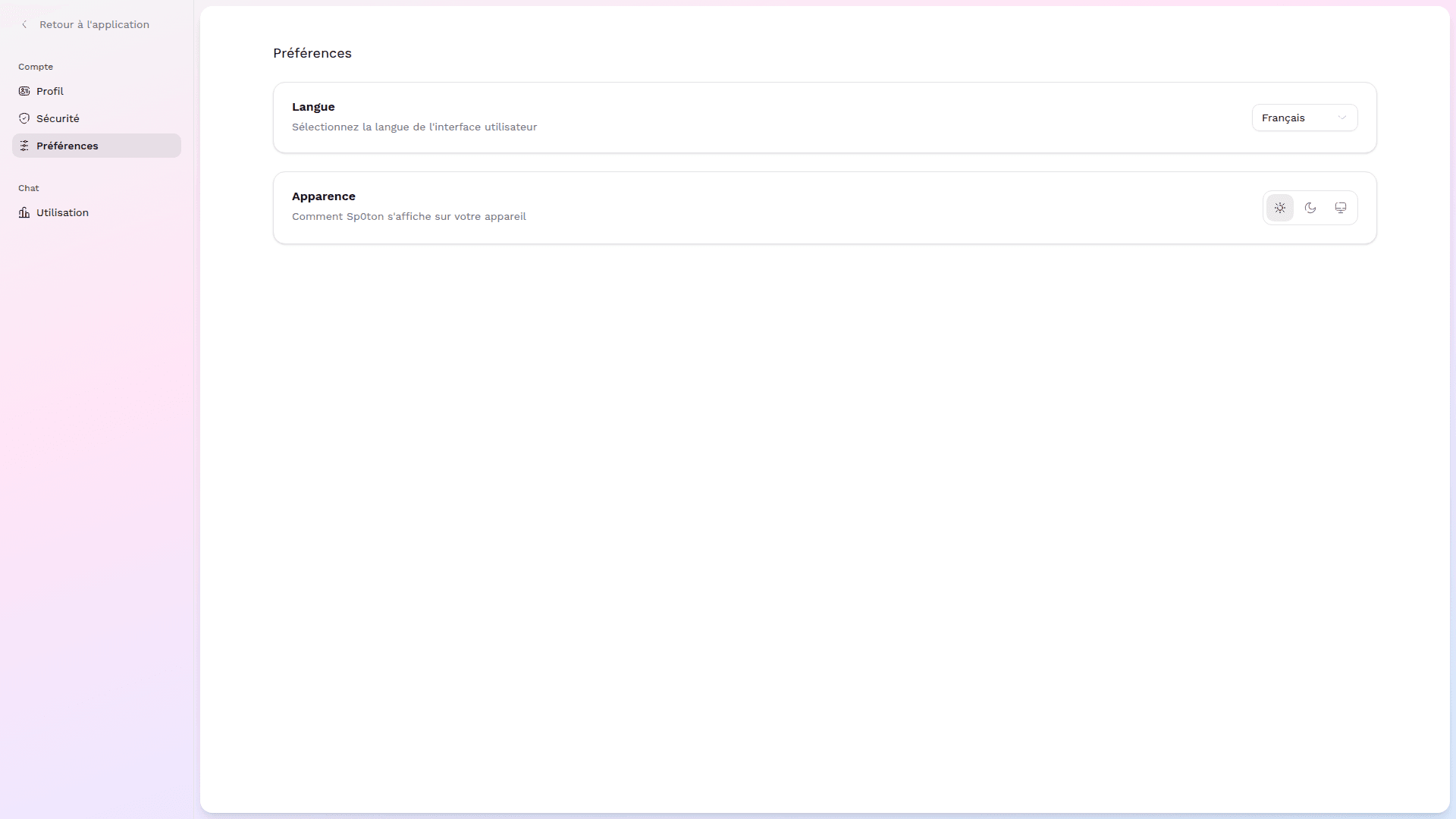The image size is (1456, 819).
Task: Click Retour à l'application link
Action: [94, 24]
